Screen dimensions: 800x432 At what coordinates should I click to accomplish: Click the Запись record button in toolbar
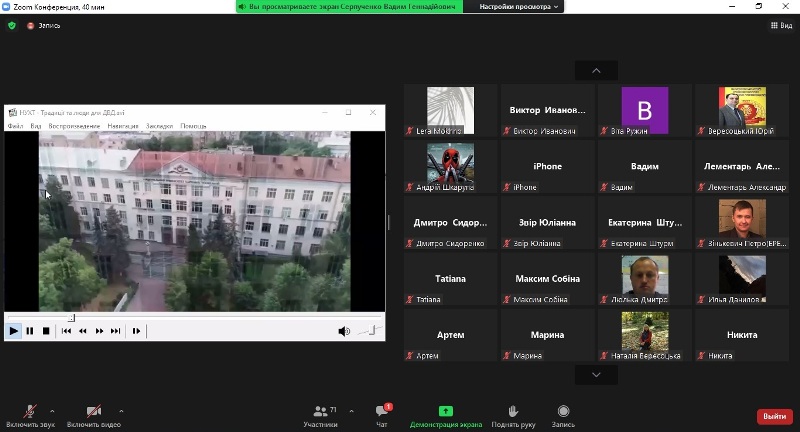click(563, 416)
